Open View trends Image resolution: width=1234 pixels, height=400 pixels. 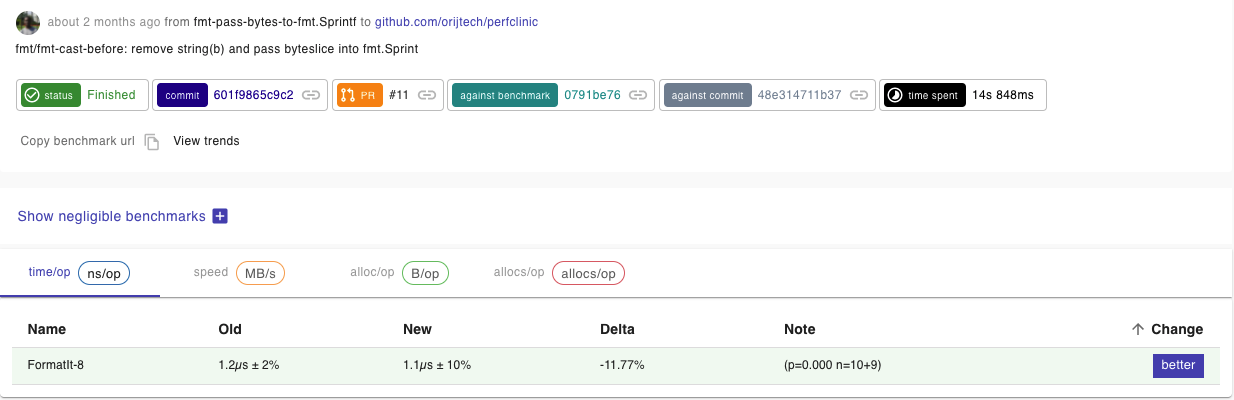206,141
